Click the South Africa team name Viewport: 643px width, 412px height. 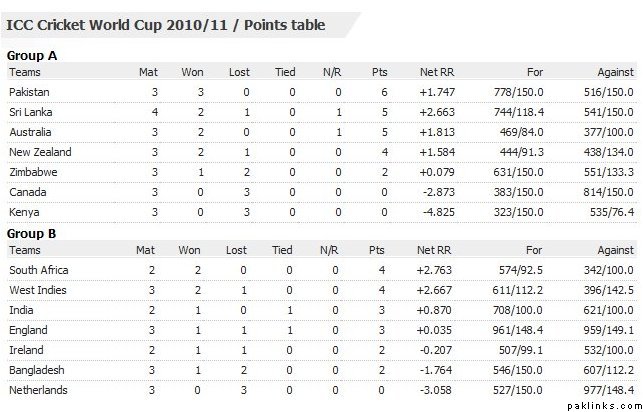[x=37, y=271]
